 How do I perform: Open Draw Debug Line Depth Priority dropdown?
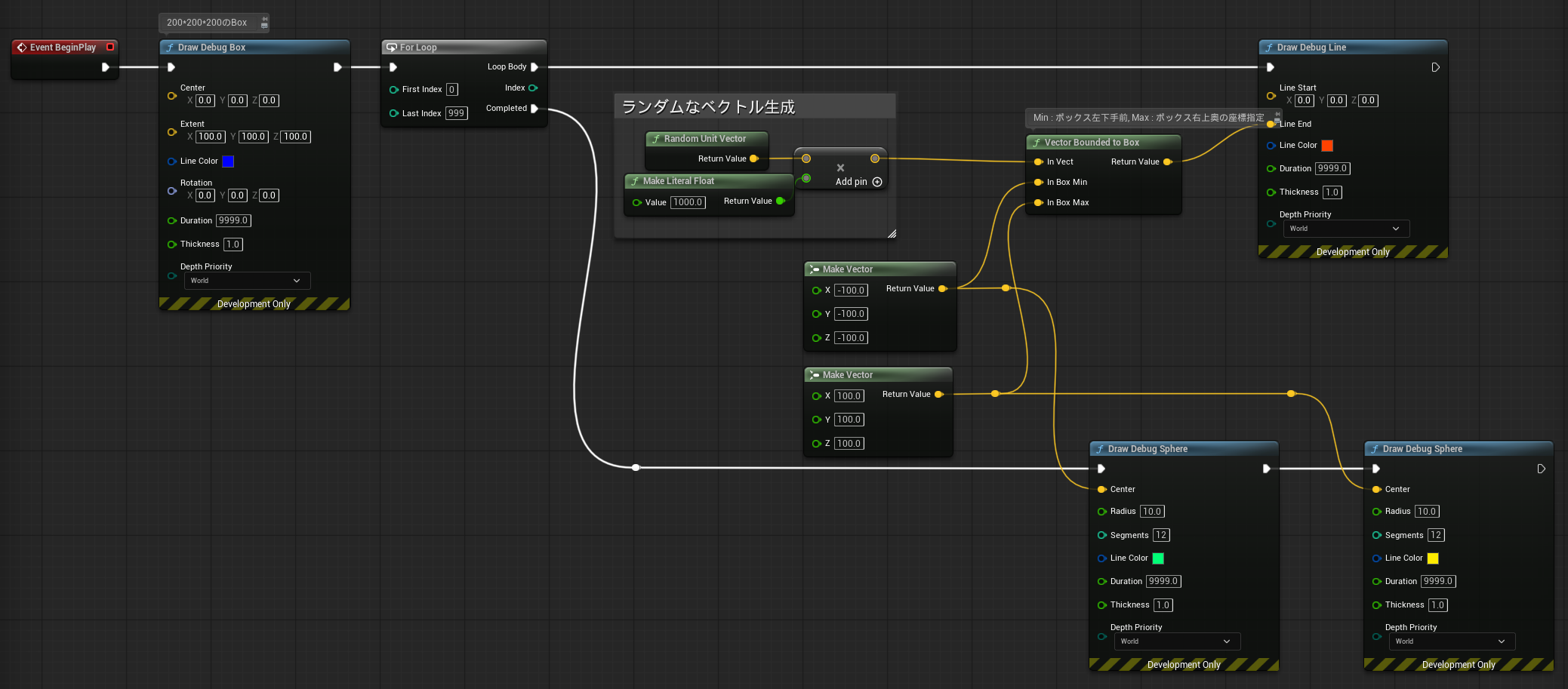(1347, 229)
